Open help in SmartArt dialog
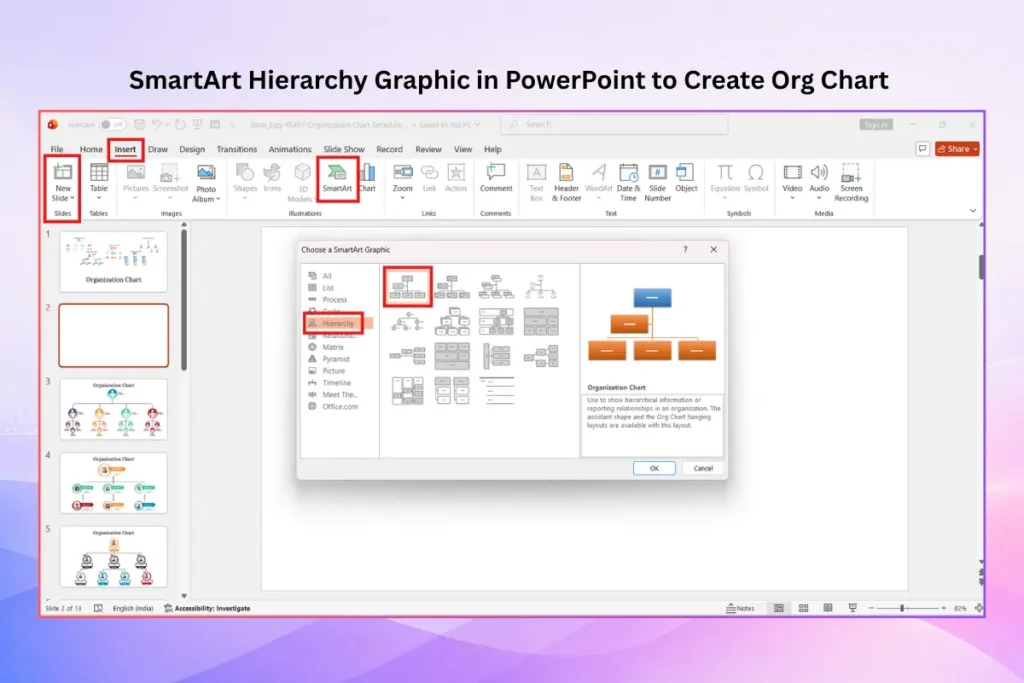1024x683 pixels. click(685, 249)
